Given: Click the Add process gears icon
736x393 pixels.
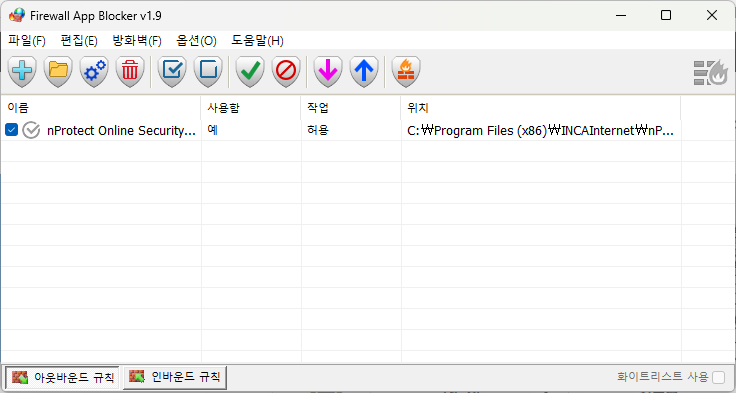Looking at the screenshot, I should [x=94, y=71].
